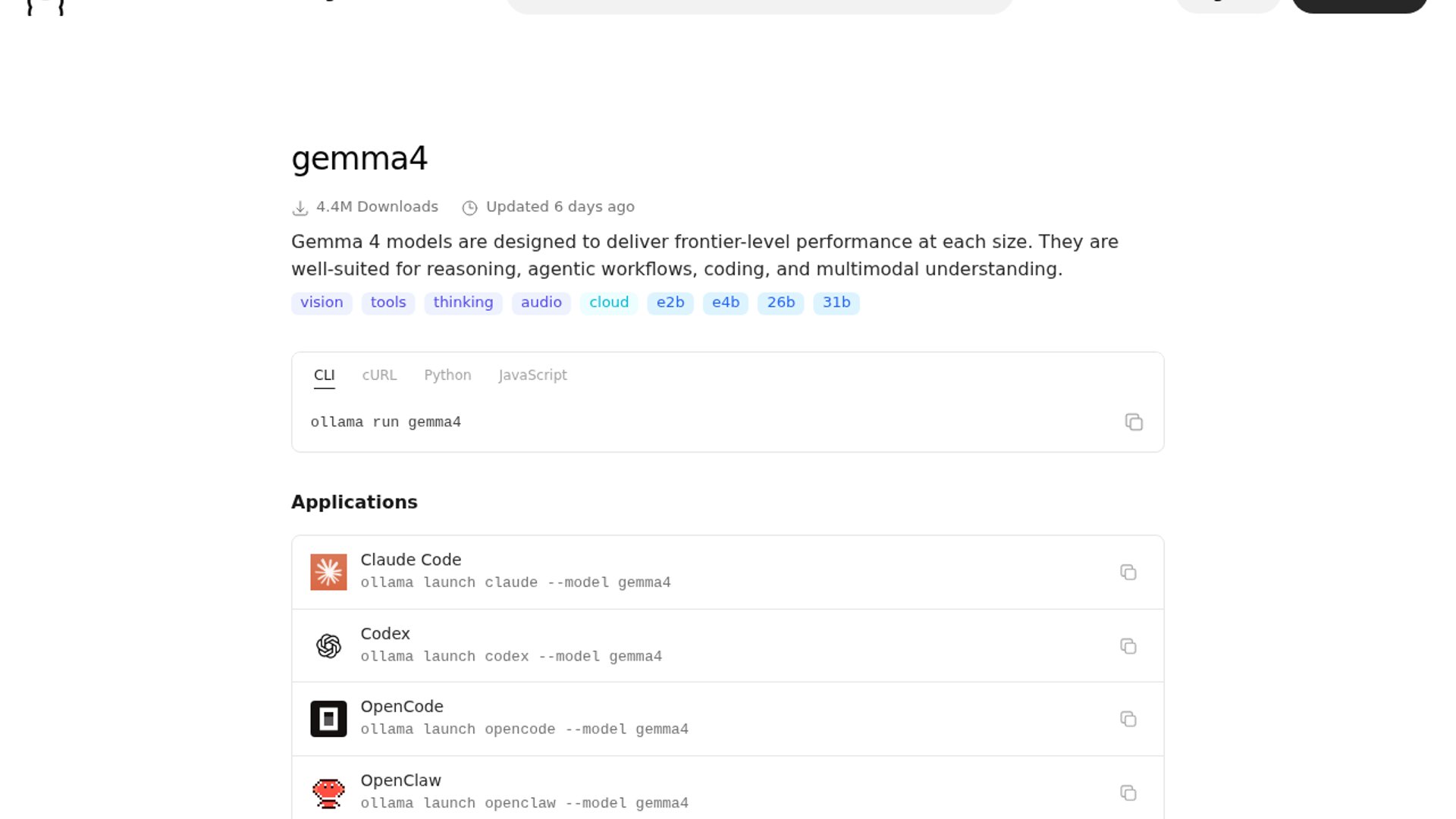Click the Claude Code starburst icon

pyautogui.click(x=328, y=573)
